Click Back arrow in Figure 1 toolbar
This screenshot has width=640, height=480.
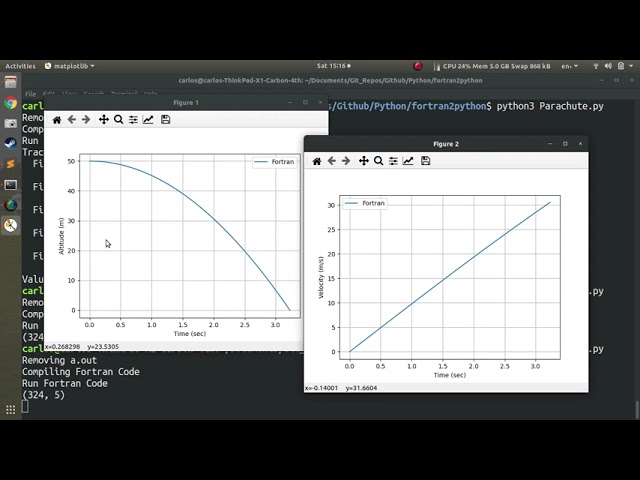pyautogui.click(x=71, y=120)
